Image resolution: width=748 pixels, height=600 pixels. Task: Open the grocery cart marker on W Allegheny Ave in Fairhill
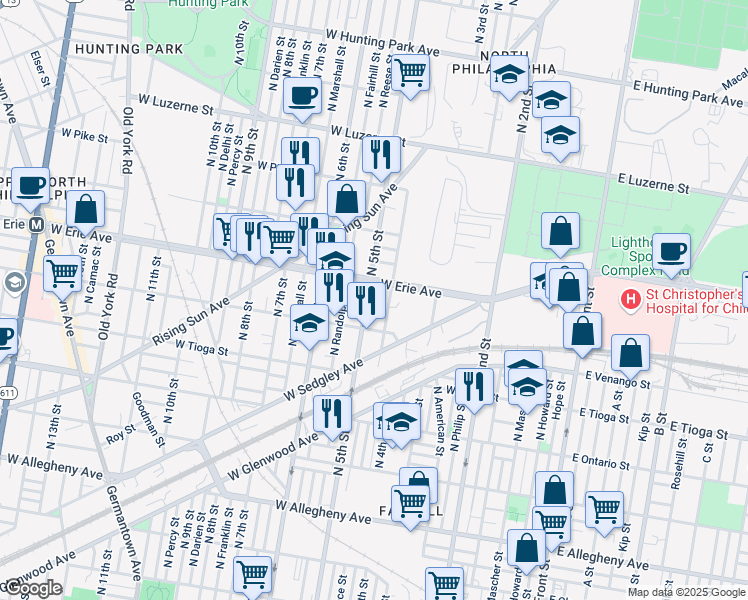click(x=410, y=507)
